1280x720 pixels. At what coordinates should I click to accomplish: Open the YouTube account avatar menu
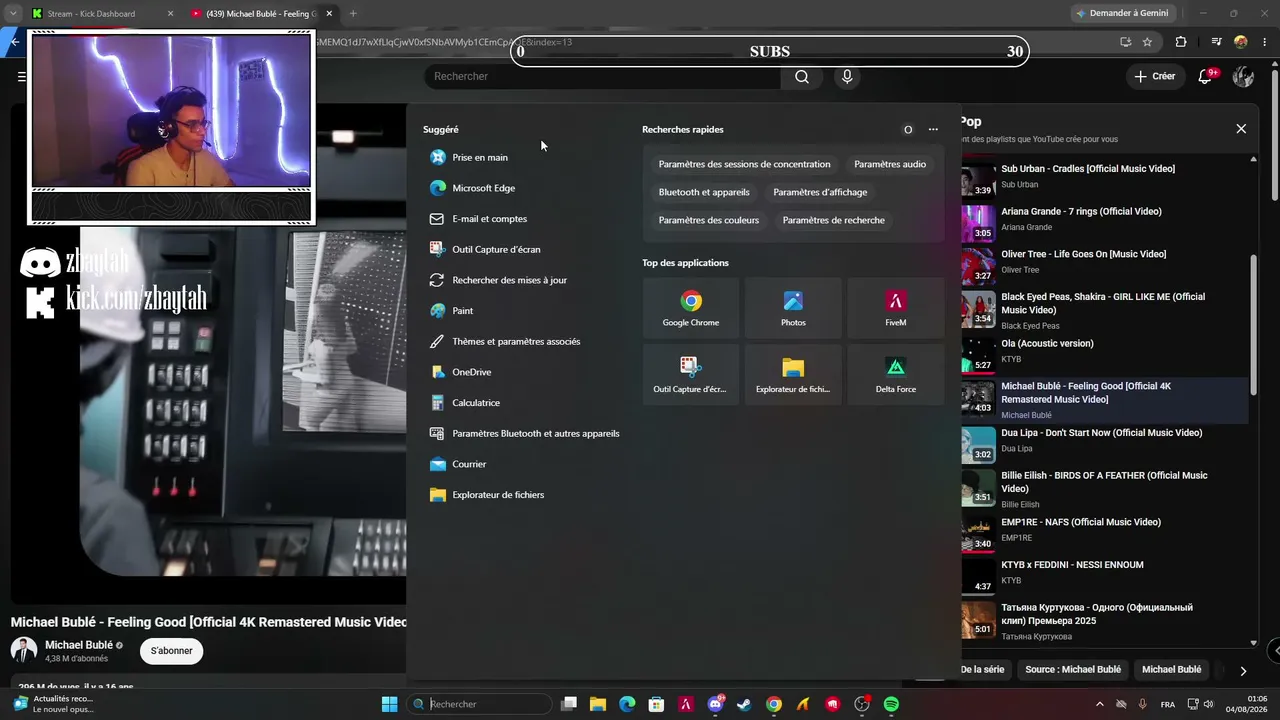1243,76
